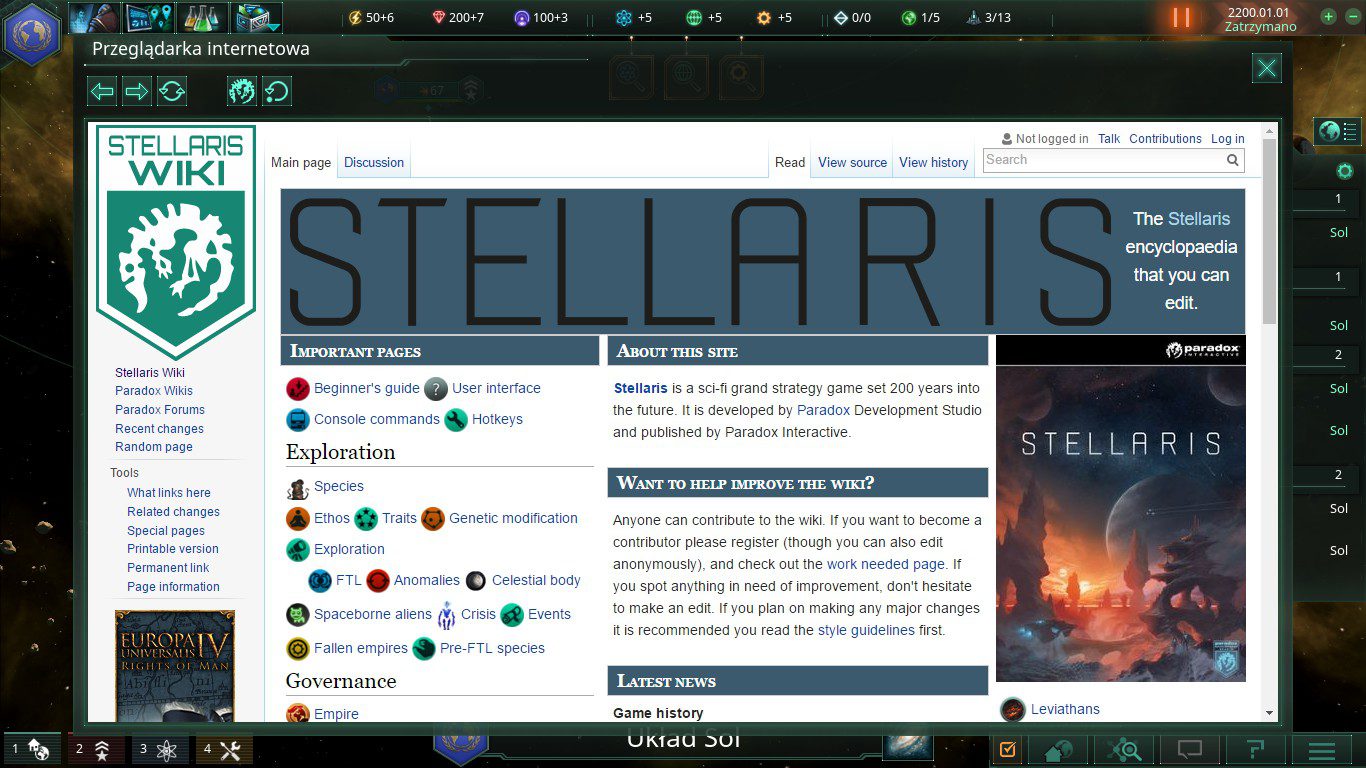Click the minerals resource 200+7
This screenshot has height=768, width=1366.
[458, 18]
